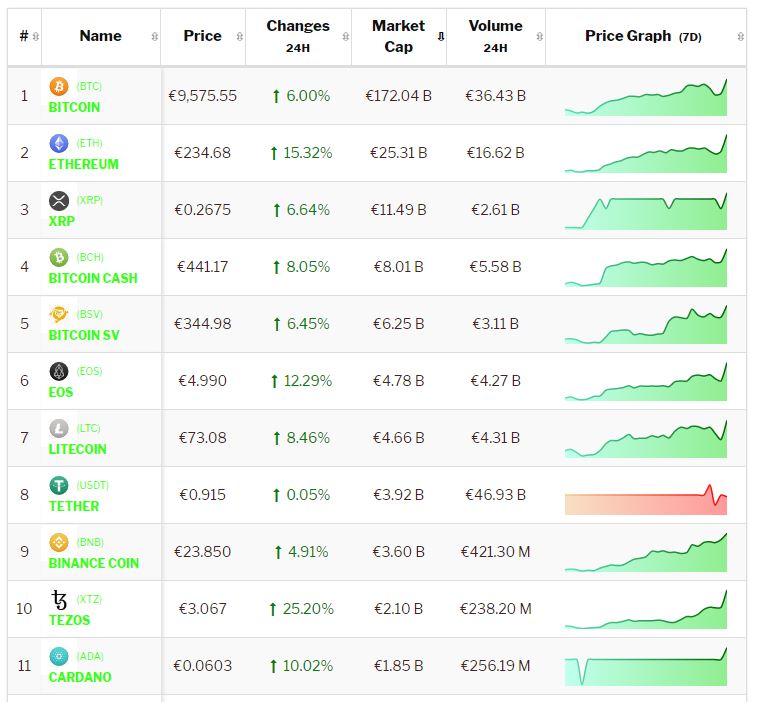Click the Ethereum diamond logo icon

point(59,143)
